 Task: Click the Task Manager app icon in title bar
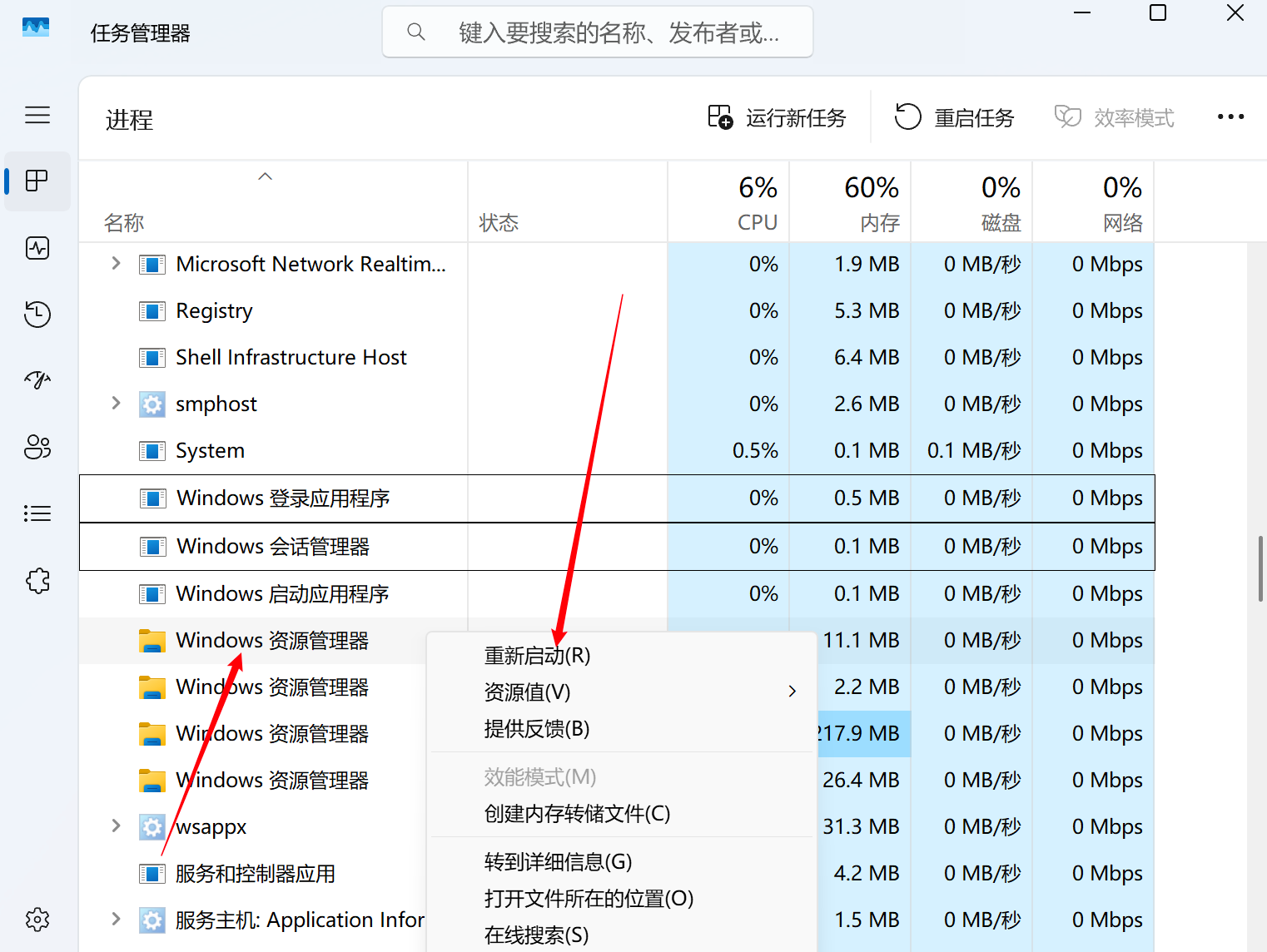[x=36, y=27]
